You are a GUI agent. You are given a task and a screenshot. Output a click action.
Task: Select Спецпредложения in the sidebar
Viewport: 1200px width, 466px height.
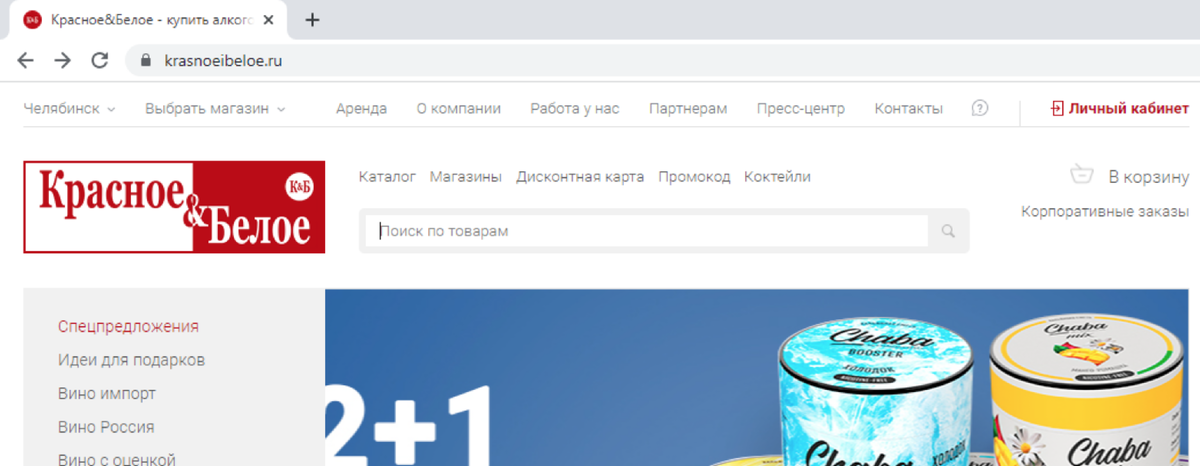[128, 326]
